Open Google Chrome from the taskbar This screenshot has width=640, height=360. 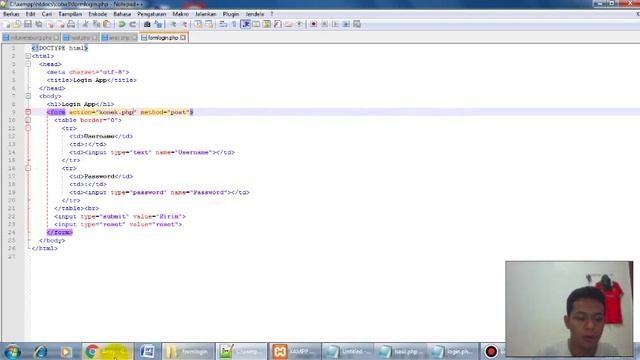tap(107, 351)
